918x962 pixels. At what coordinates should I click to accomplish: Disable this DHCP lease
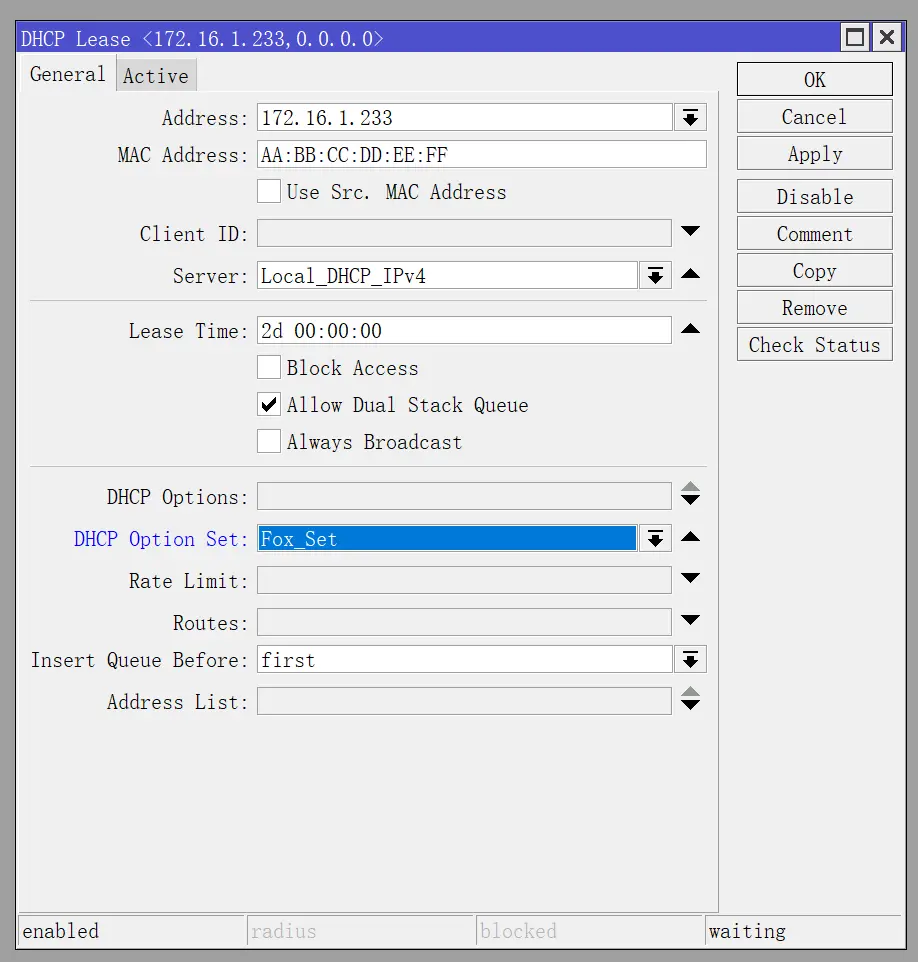coord(814,196)
